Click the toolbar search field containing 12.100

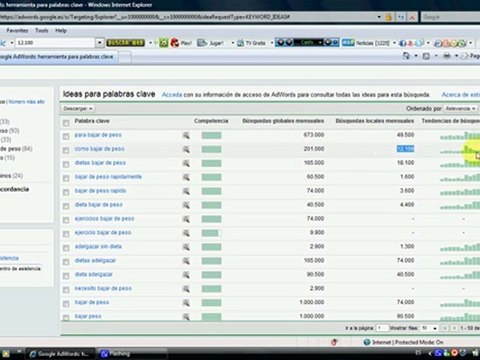point(56,43)
